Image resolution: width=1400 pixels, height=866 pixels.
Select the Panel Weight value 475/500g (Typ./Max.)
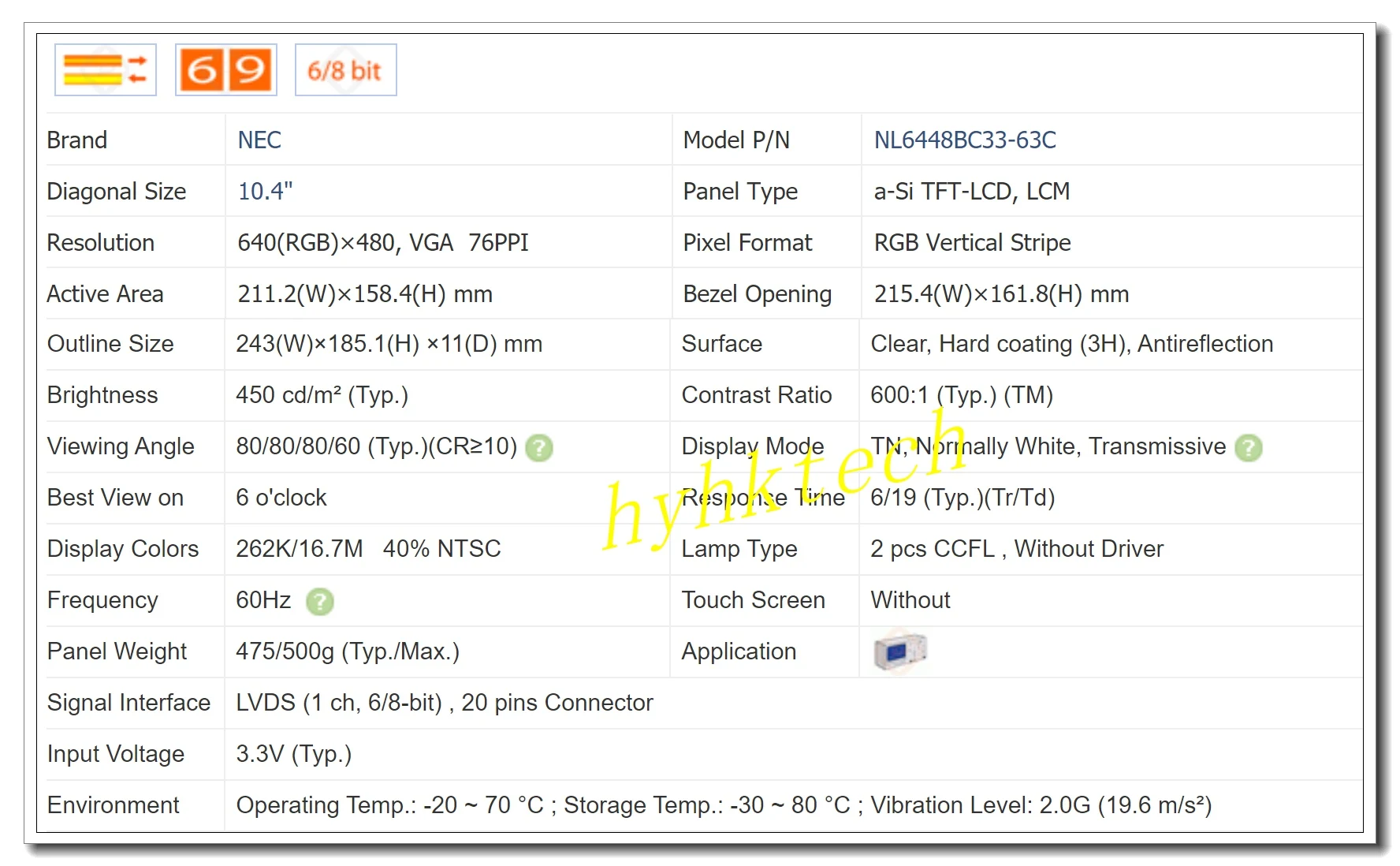click(348, 651)
